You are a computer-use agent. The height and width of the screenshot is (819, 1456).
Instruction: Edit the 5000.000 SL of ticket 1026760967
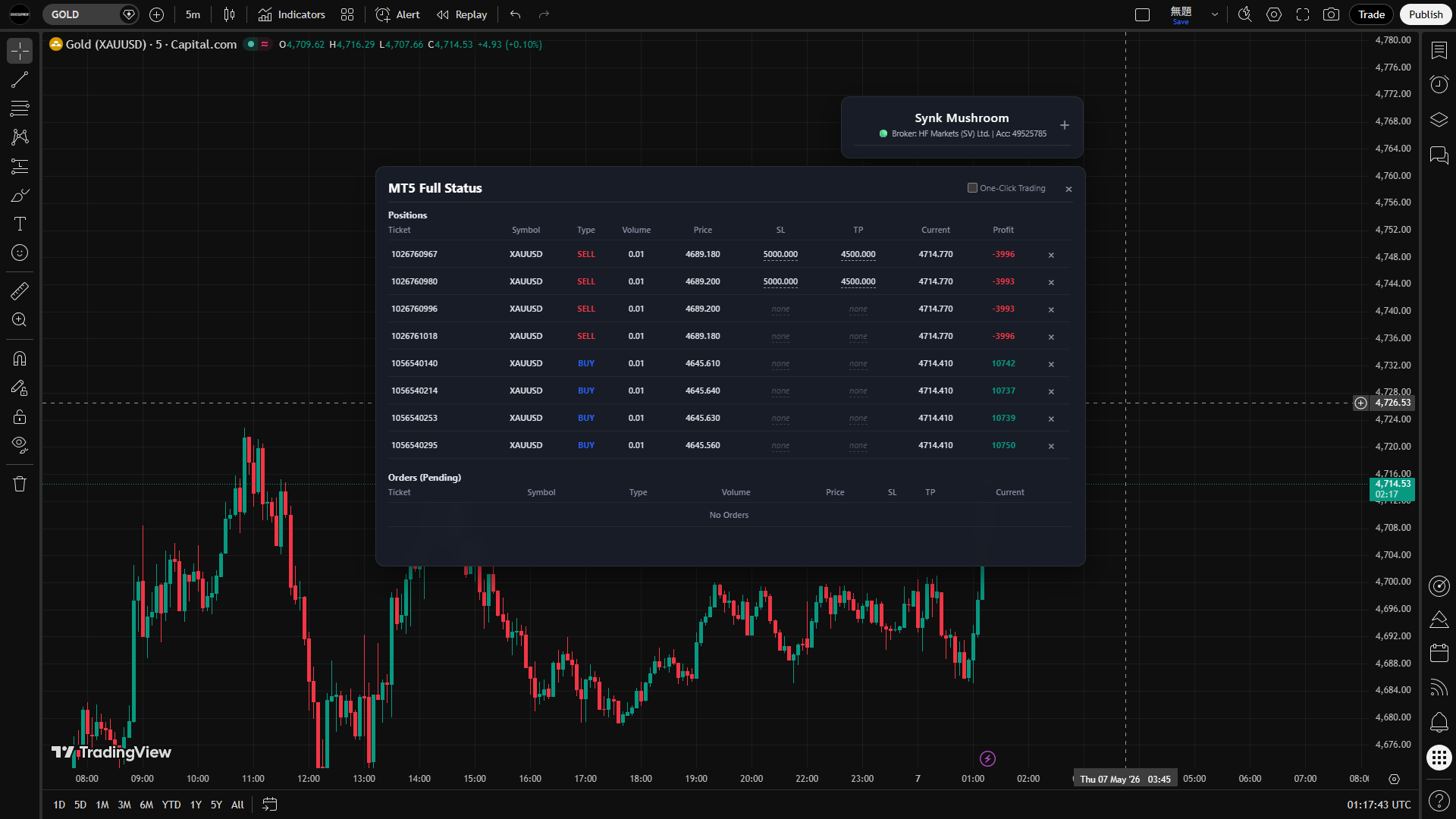click(780, 254)
